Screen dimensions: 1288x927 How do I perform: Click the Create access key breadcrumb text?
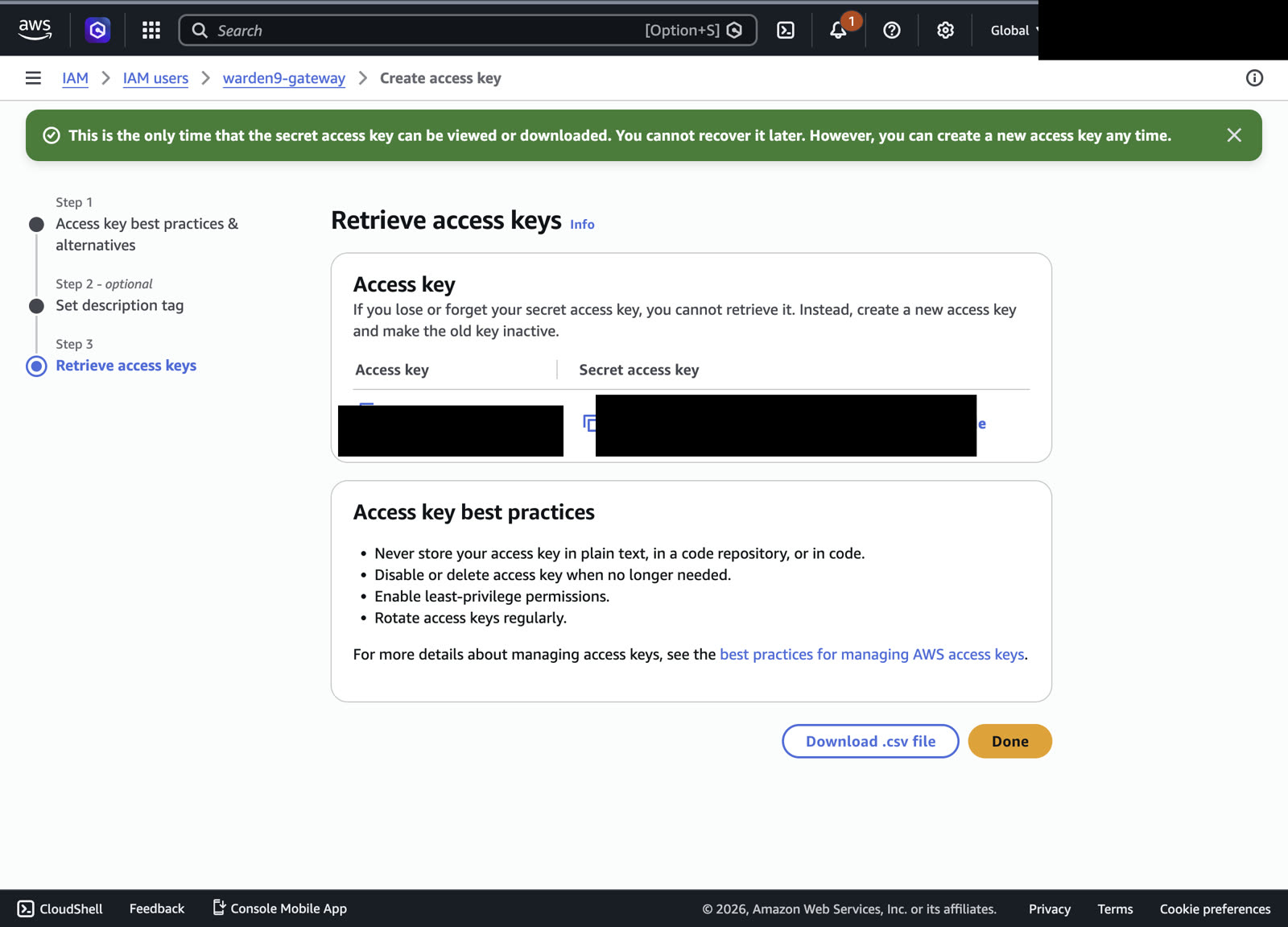point(440,78)
